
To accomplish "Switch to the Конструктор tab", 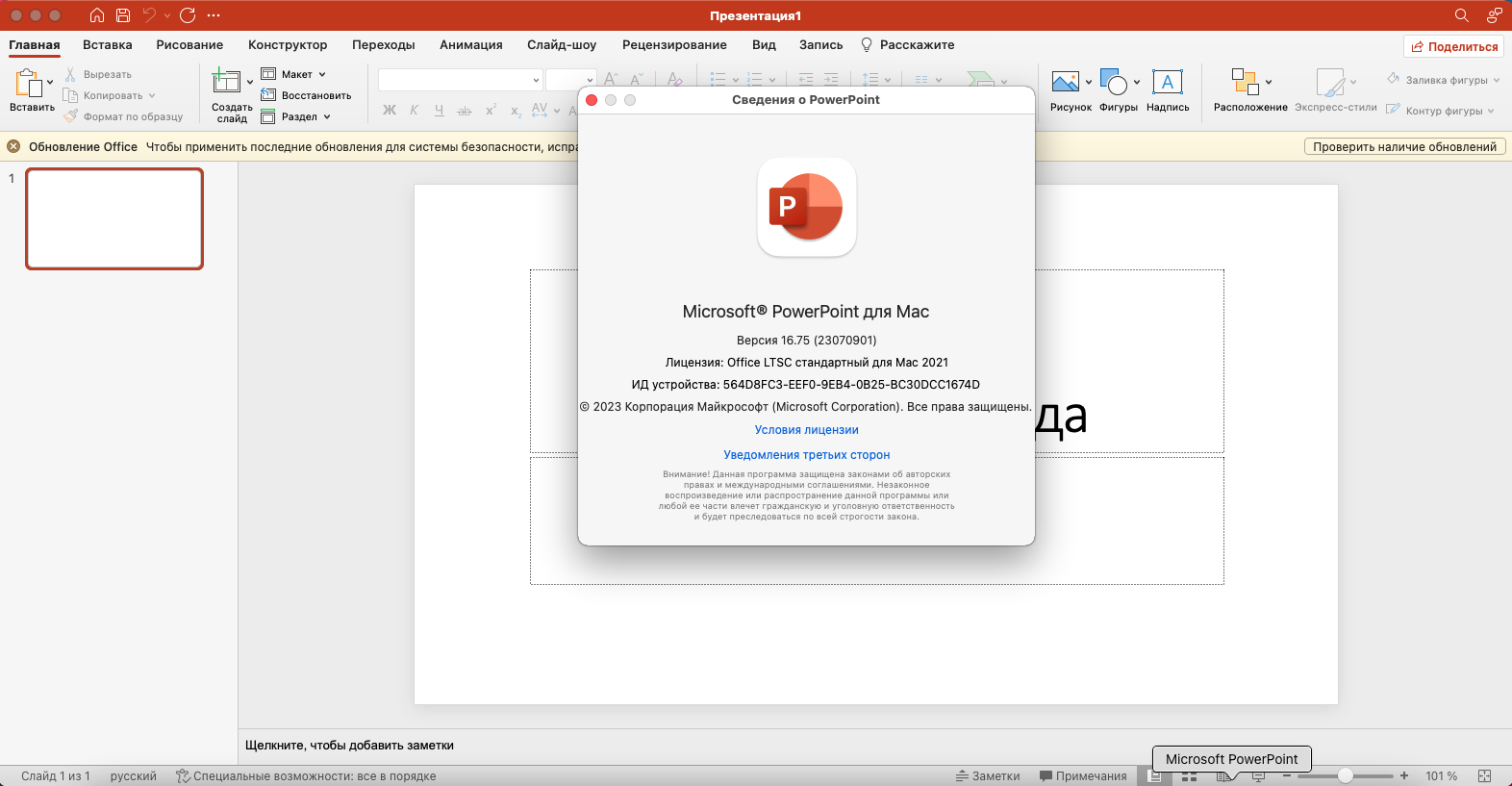I will (287, 45).
